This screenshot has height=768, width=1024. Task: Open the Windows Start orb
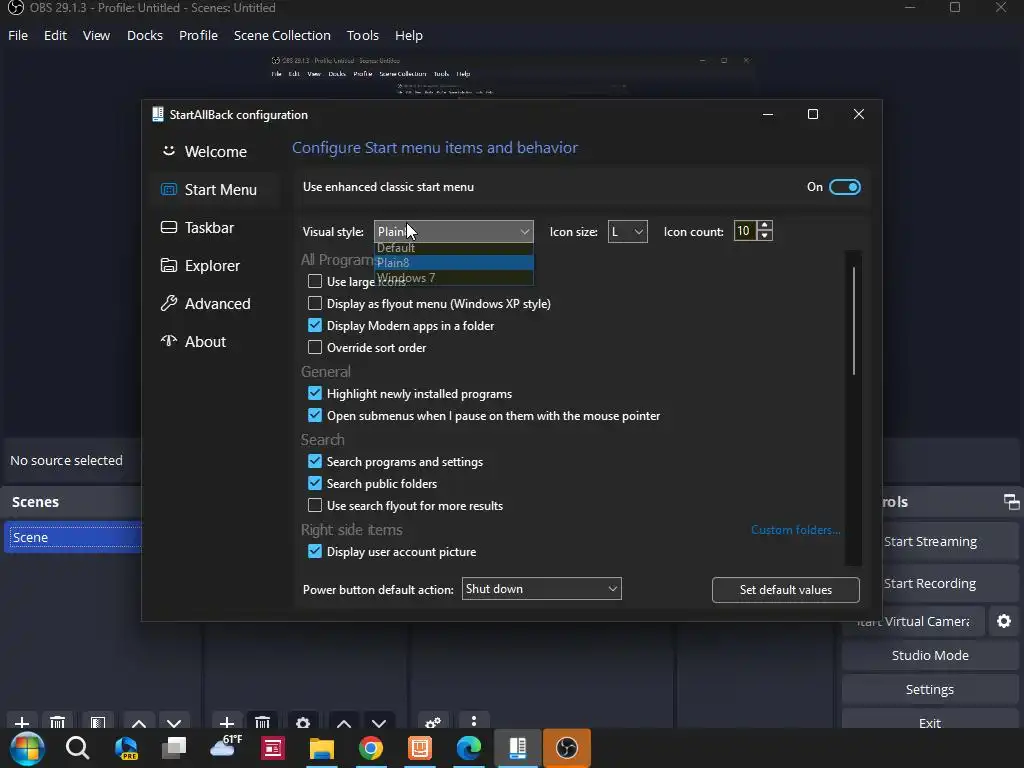click(27, 748)
